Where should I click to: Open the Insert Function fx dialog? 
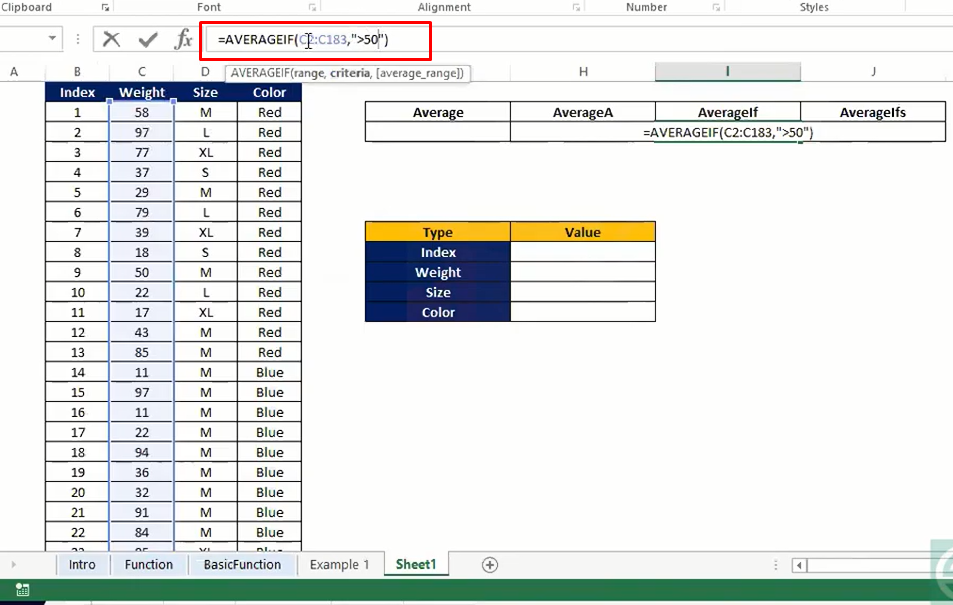[183, 40]
